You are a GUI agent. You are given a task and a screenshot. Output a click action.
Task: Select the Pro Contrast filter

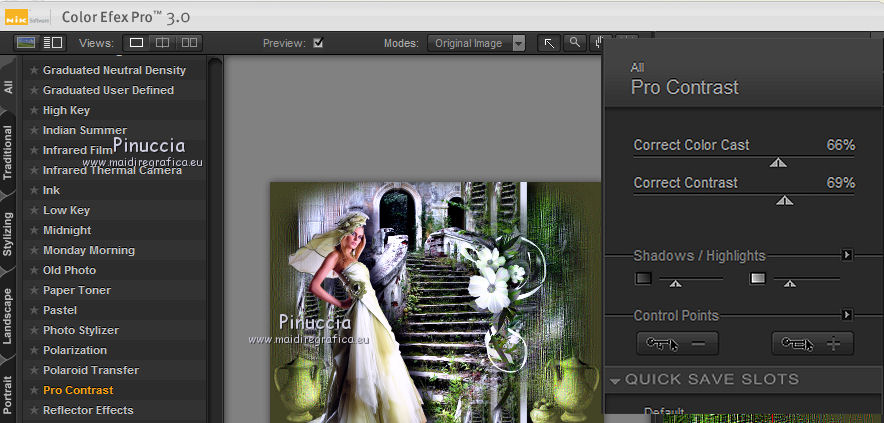click(x=114, y=390)
